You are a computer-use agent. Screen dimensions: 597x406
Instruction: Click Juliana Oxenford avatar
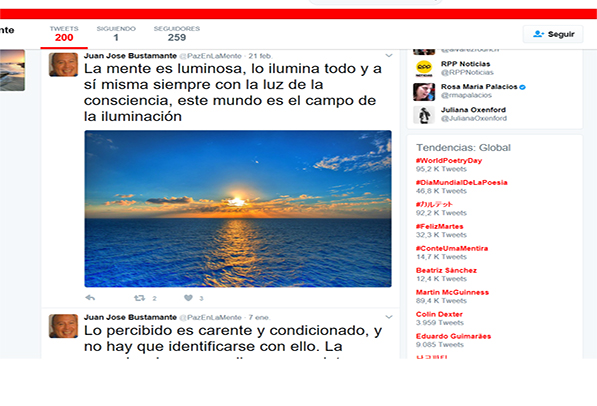424,115
